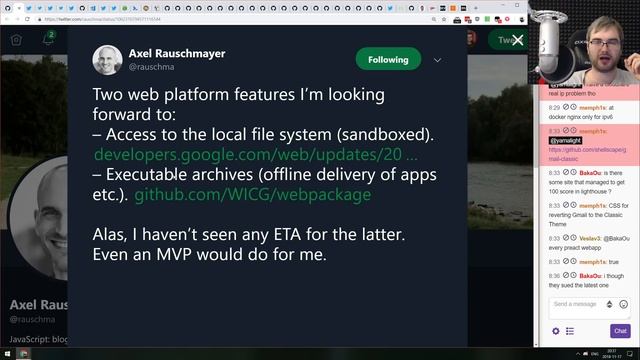Timeout Vesiav3 on the preact webapp message
The width and height of the screenshot is (640, 360).
(573, 238)
